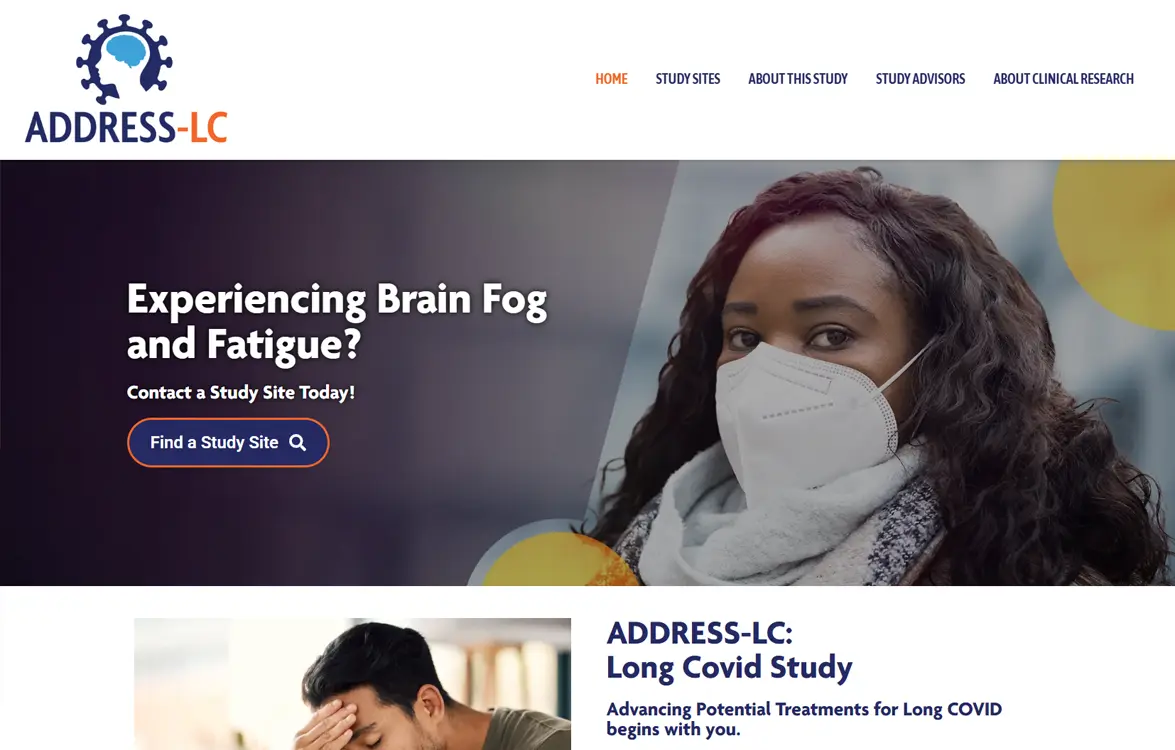Viewport: 1175px width, 750px height.
Task: Click the ADDRESS-LC brain virus logo icon
Action: coord(124,58)
